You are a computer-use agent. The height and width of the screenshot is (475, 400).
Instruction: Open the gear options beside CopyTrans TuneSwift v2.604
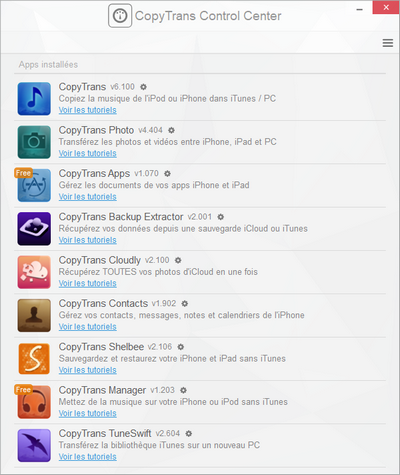point(189,434)
